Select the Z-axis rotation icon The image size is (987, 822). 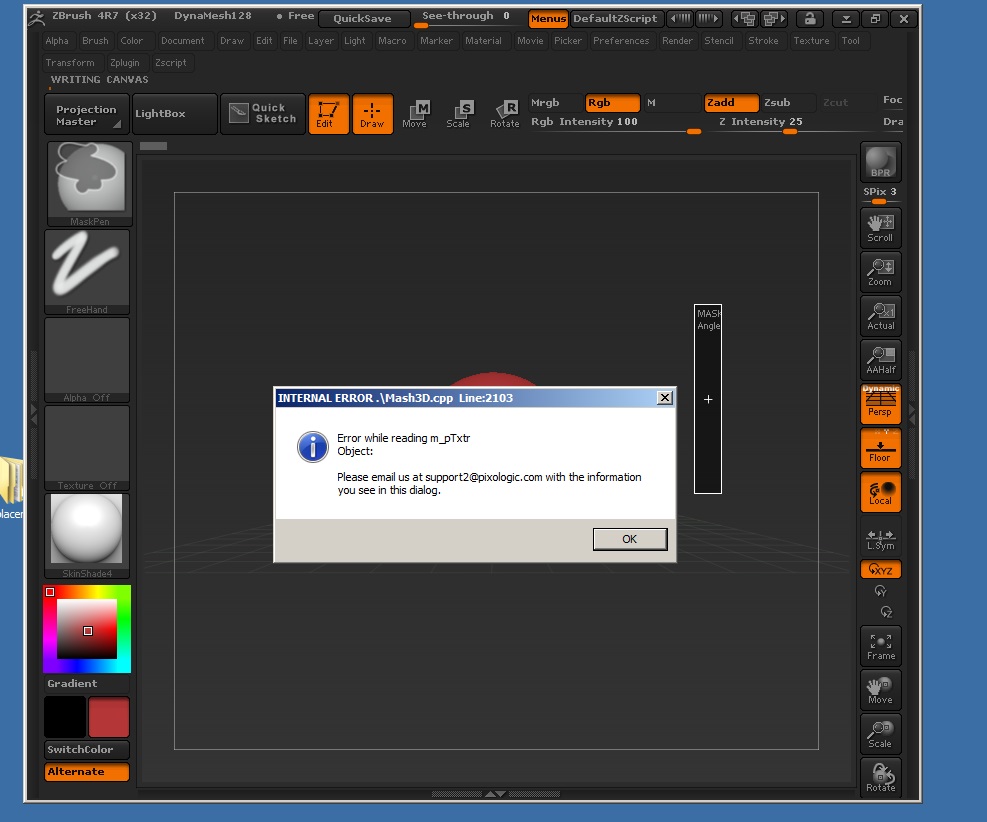point(886,612)
